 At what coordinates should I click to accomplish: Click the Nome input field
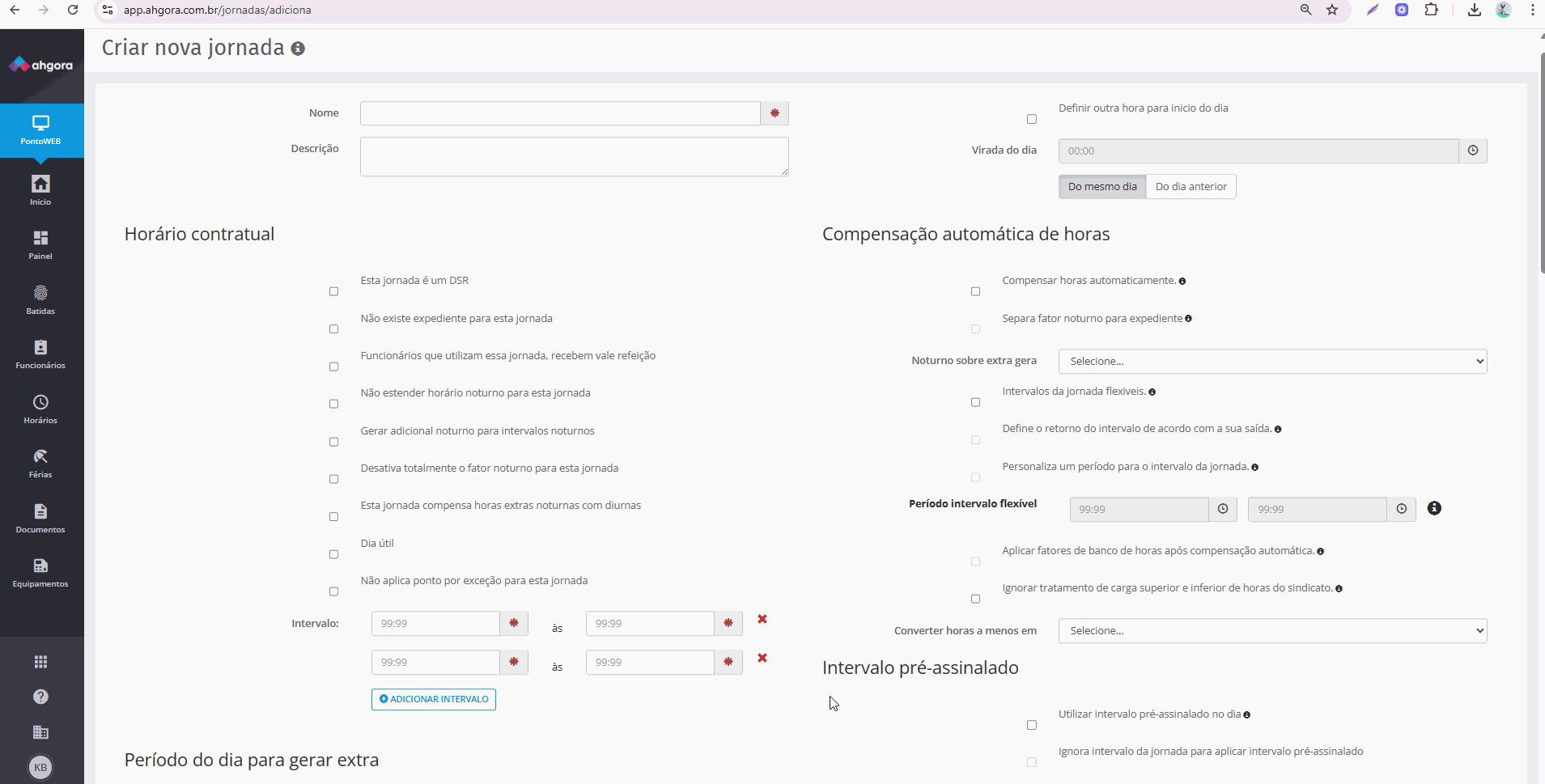tap(560, 113)
